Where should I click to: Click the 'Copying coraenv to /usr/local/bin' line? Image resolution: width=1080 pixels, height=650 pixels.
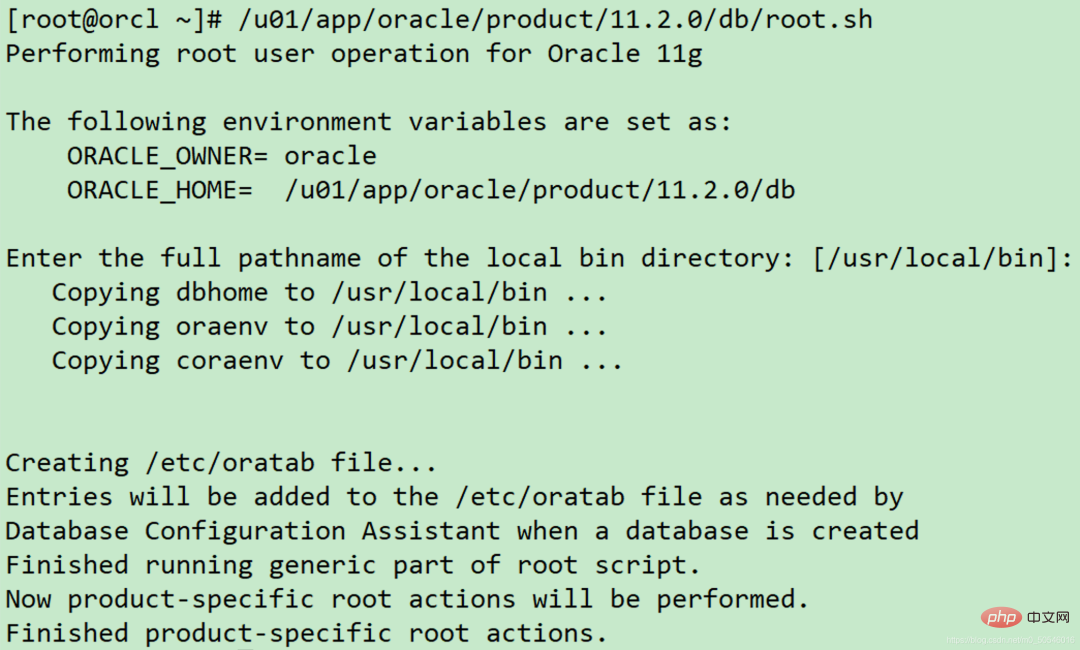click(x=338, y=361)
